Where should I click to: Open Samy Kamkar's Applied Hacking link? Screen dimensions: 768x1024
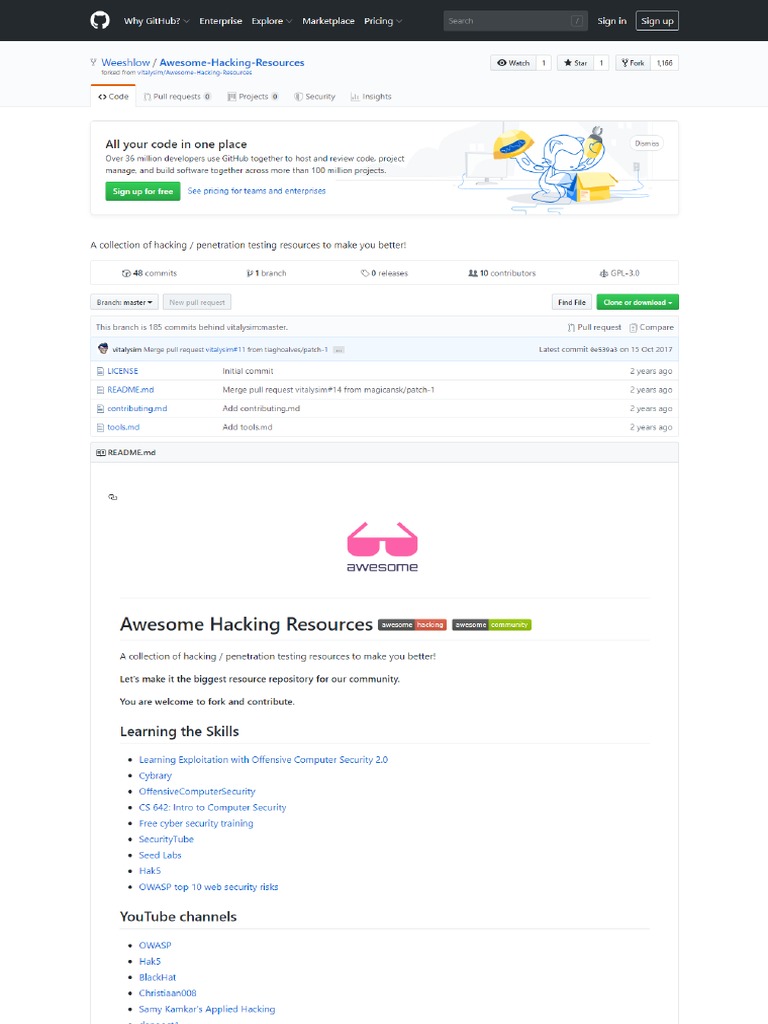(x=206, y=1009)
